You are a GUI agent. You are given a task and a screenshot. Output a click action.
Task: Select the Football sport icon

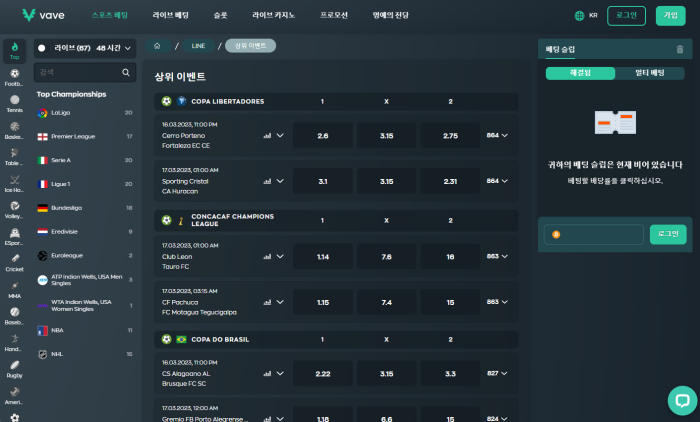(14, 77)
